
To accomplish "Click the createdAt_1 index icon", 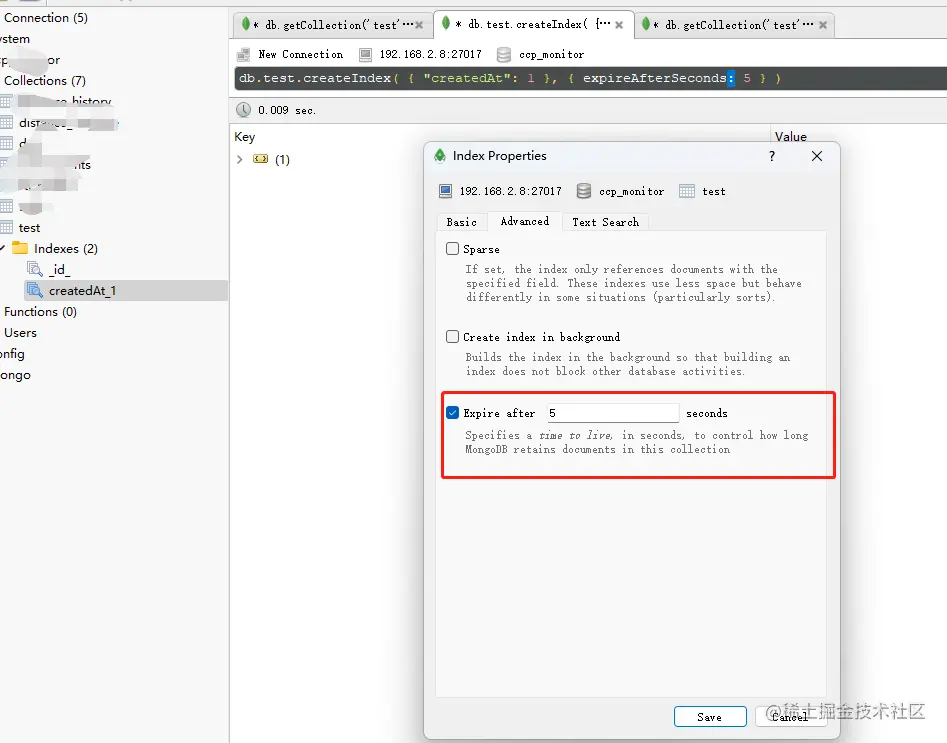I will pos(35,290).
